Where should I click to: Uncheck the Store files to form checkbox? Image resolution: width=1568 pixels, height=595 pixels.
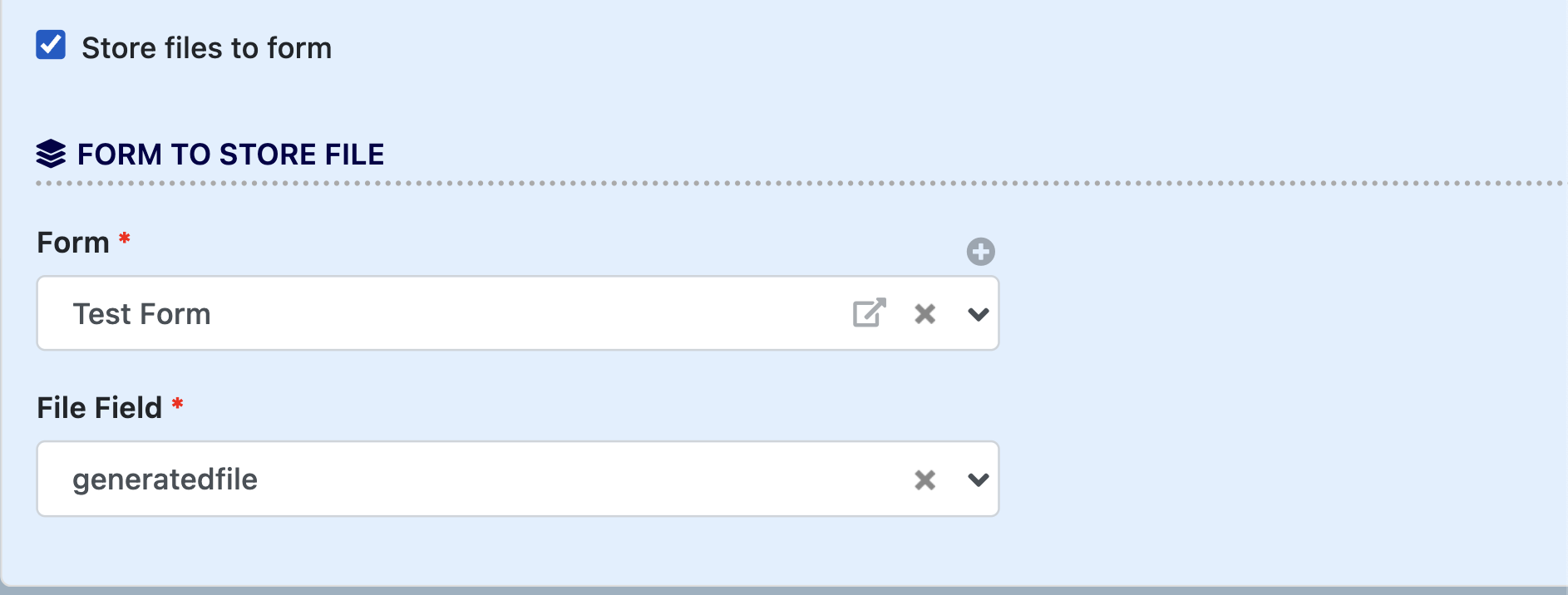pyautogui.click(x=51, y=45)
